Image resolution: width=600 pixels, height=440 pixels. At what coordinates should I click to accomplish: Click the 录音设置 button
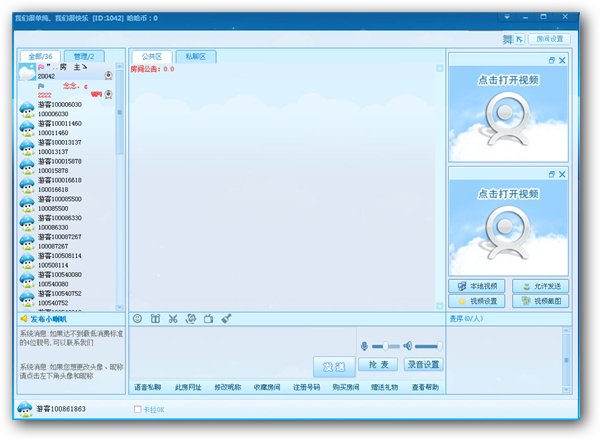424,364
